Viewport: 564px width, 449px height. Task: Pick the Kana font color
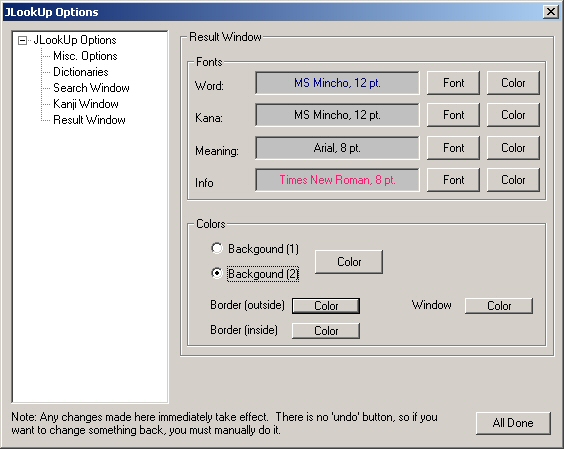pyautogui.click(x=513, y=115)
